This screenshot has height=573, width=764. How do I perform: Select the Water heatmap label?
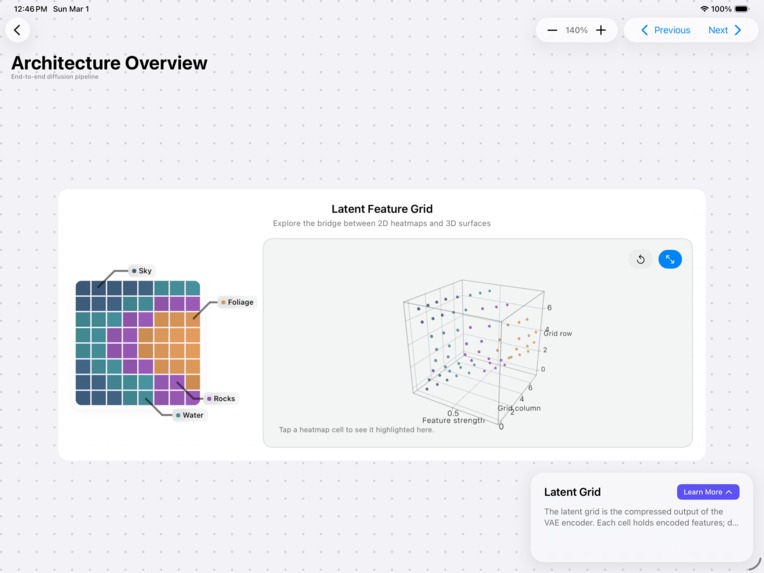pos(190,415)
